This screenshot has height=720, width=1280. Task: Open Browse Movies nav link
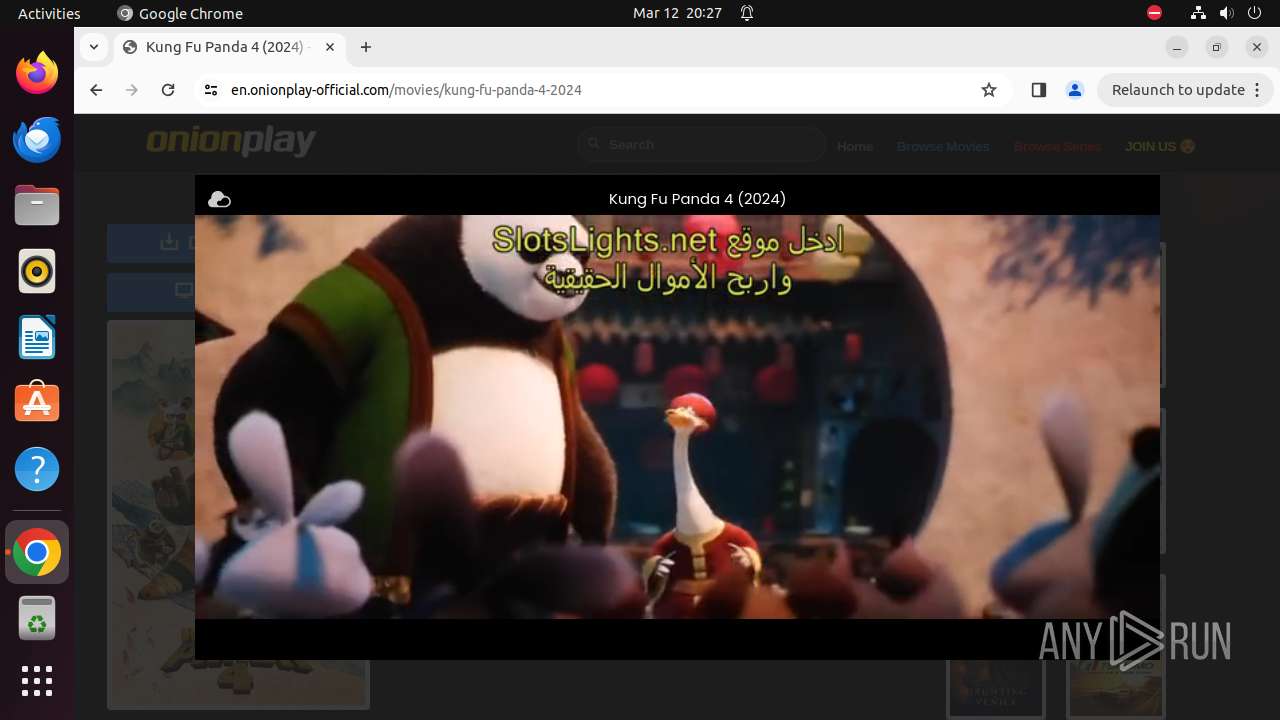943,146
